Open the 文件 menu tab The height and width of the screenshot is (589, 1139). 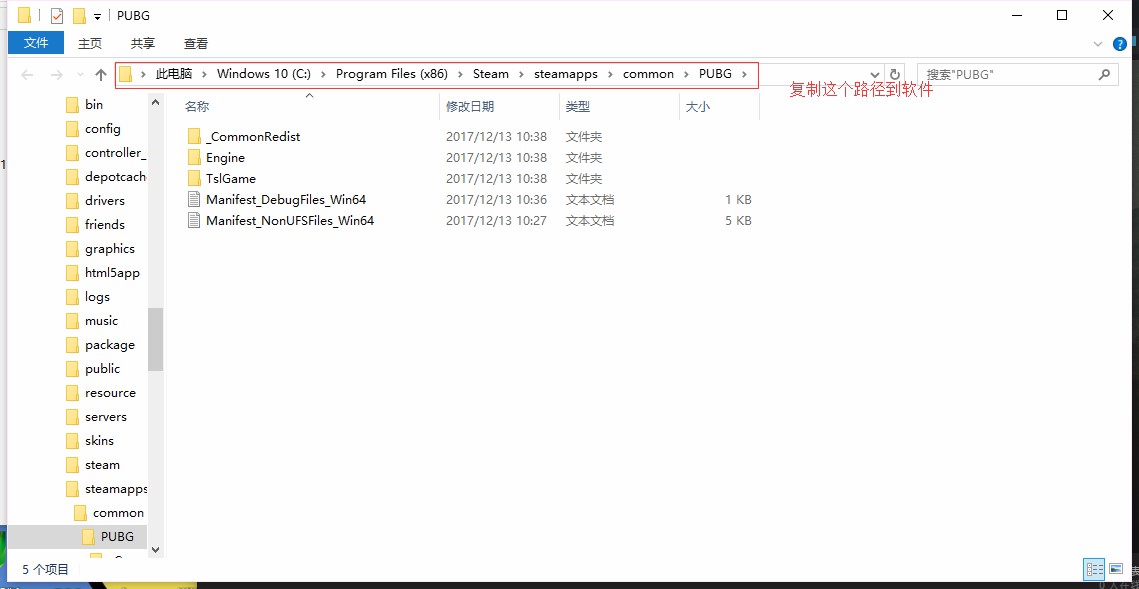click(36, 44)
